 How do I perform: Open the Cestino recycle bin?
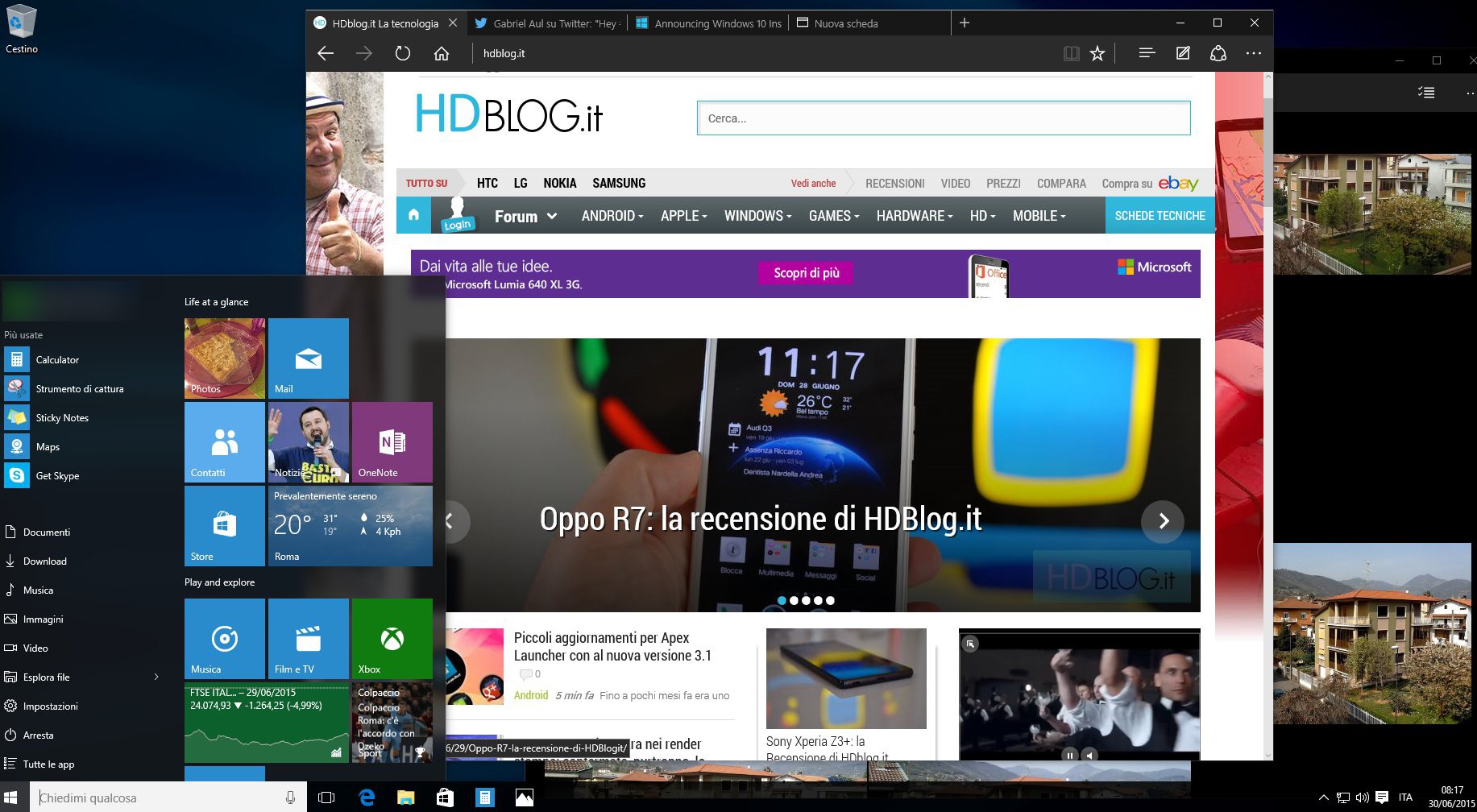click(x=21, y=30)
